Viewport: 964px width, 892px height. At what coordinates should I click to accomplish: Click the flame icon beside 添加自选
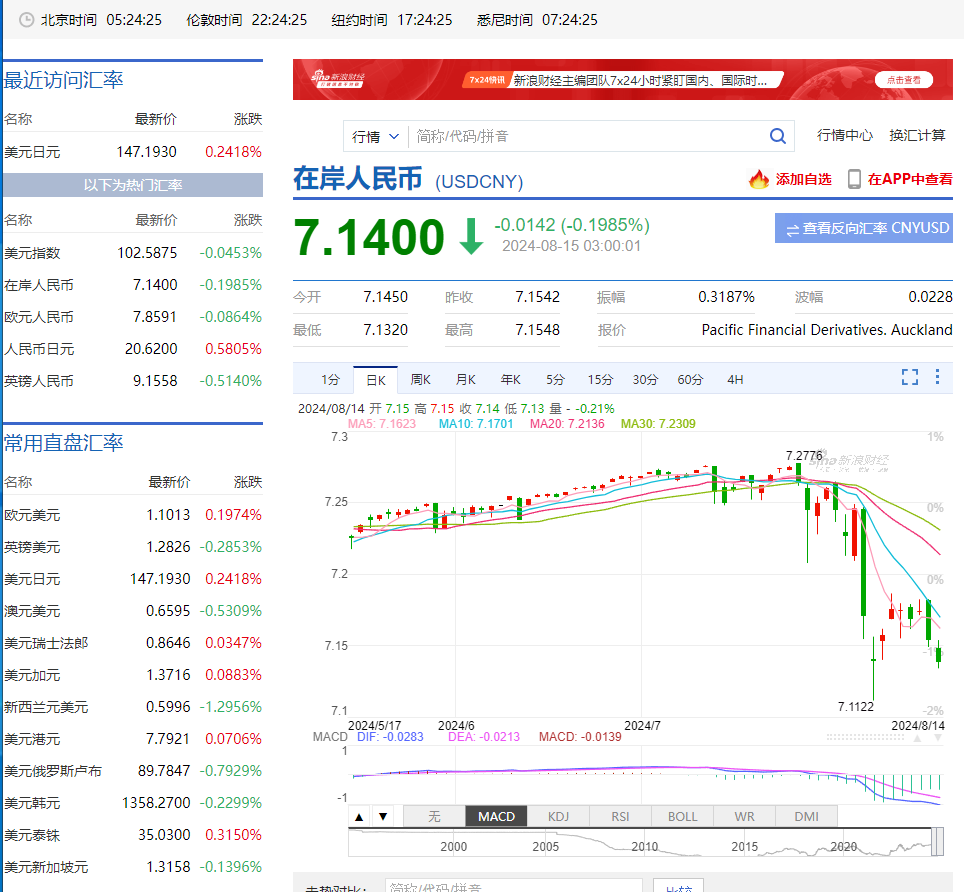pyautogui.click(x=759, y=180)
